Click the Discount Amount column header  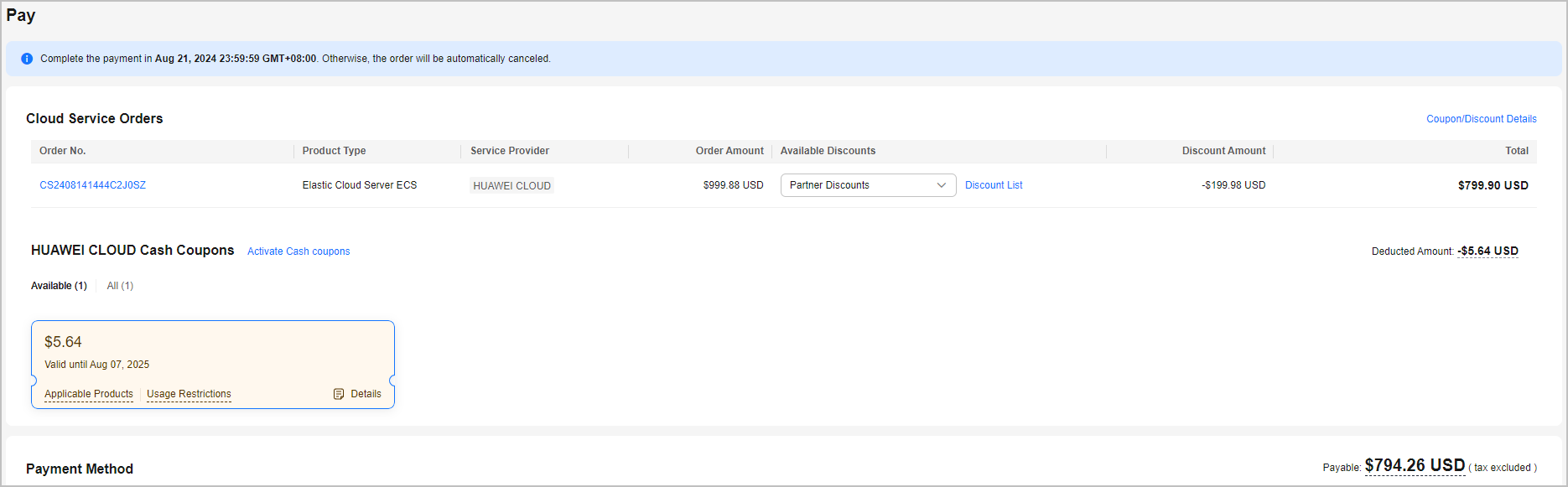coord(1223,151)
